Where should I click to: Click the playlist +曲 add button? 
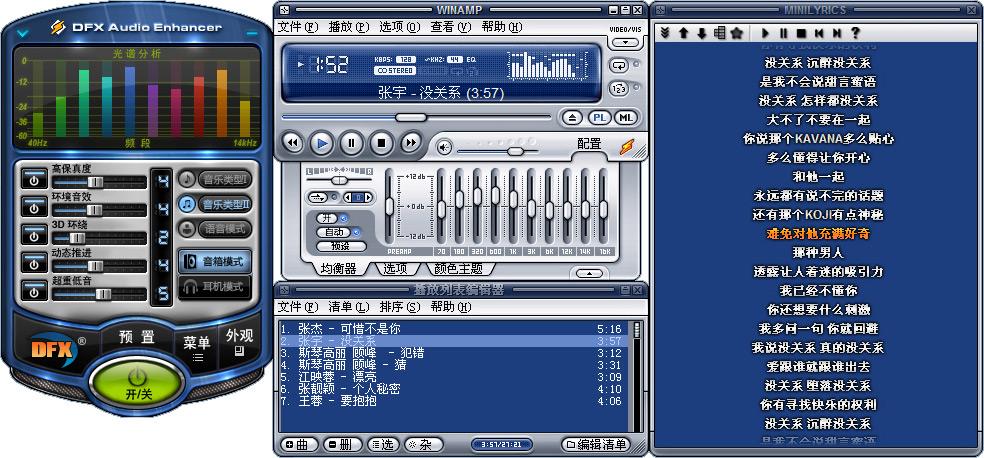298,445
